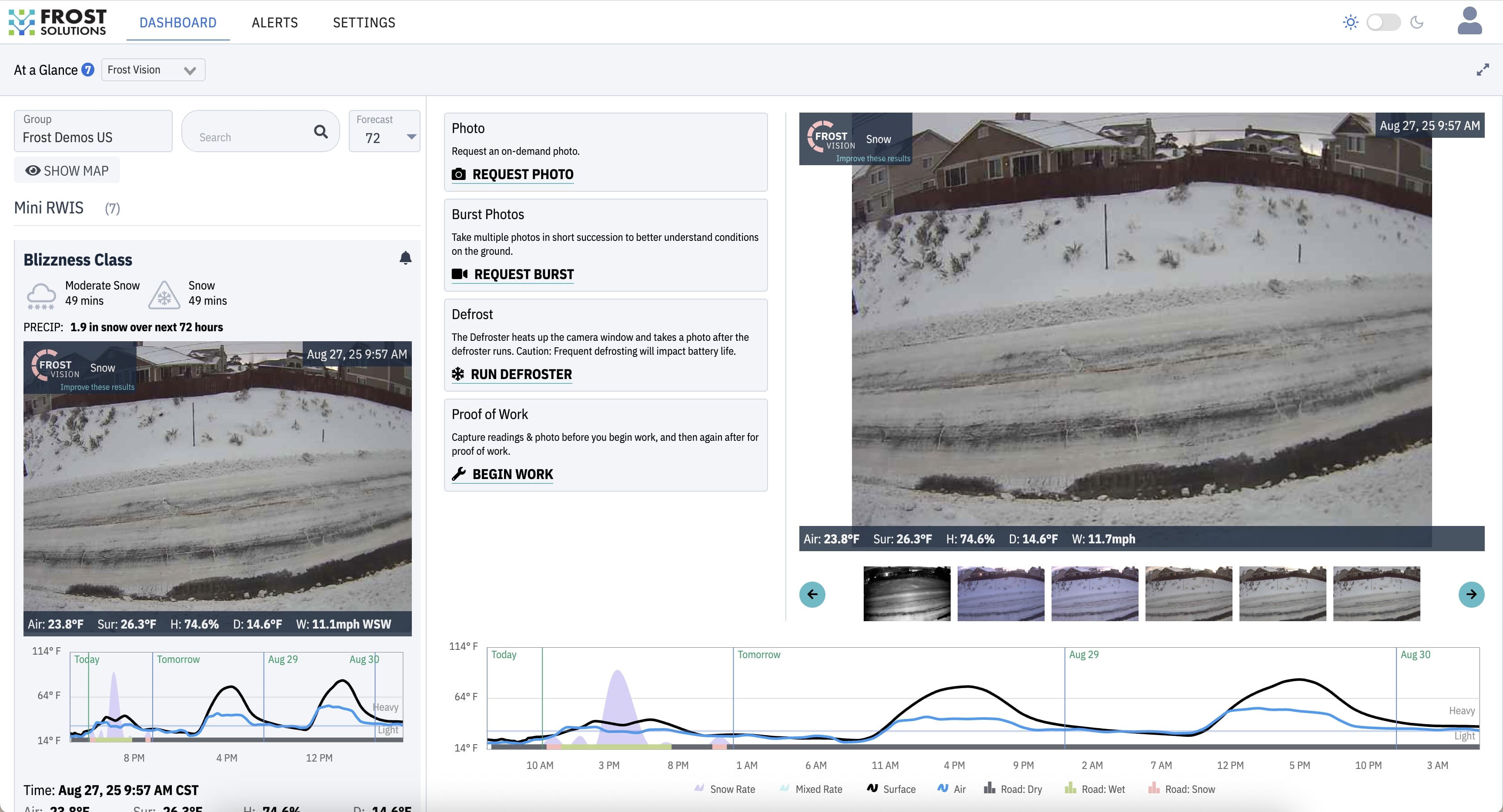Click the search magnifier icon
Image resolution: width=1503 pixels, height=812 pixels.
coord(321,132)
